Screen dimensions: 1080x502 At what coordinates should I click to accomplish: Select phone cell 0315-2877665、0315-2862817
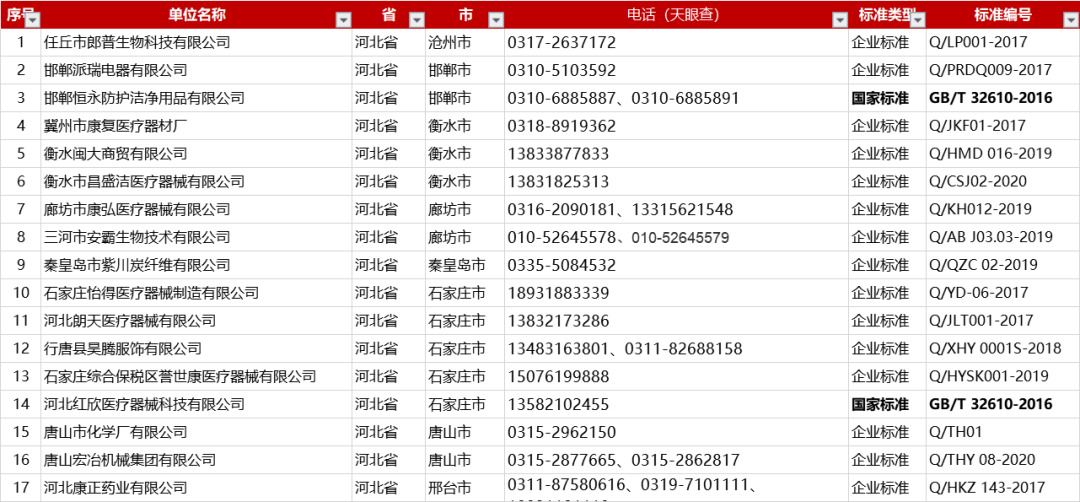pos(676,460)
